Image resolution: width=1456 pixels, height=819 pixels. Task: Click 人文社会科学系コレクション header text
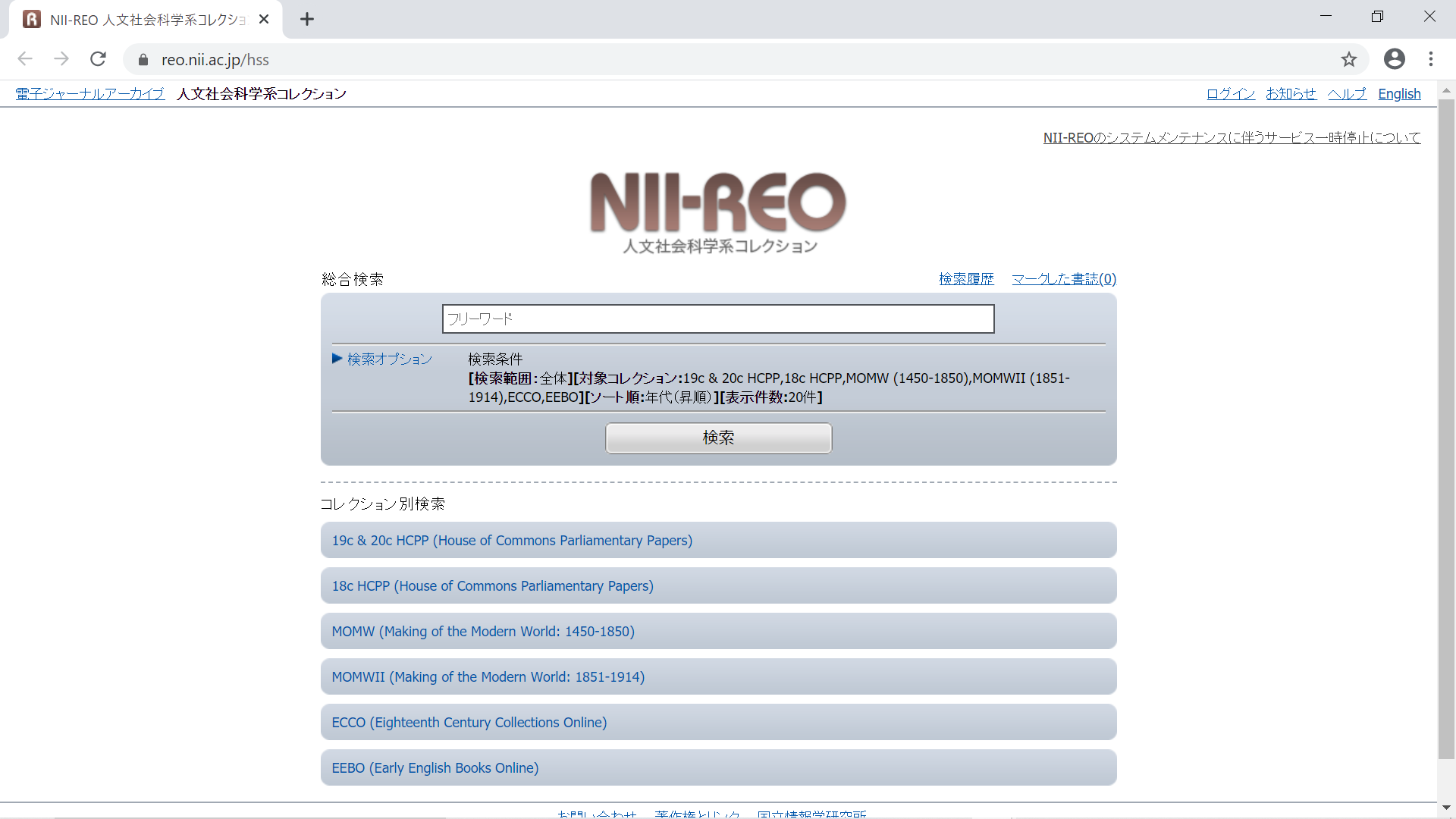[x=262, y=94]
